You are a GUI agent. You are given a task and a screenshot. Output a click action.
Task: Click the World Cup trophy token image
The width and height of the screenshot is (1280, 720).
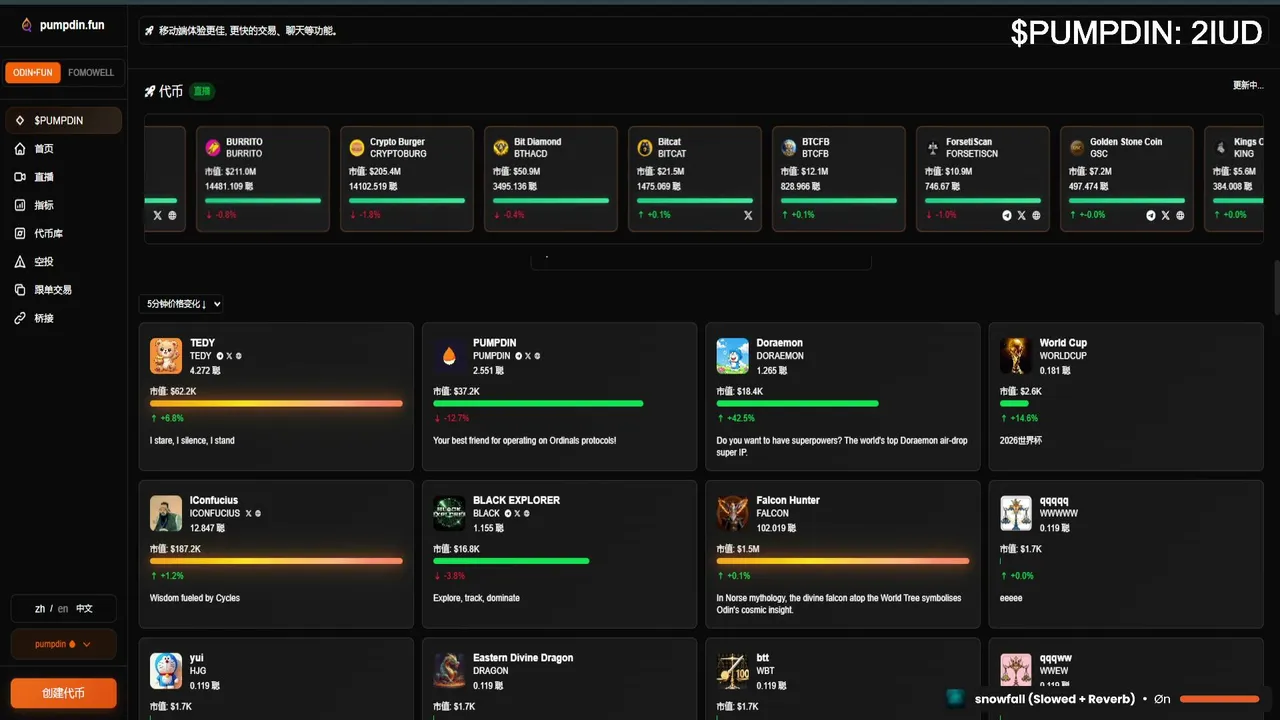pos(1016,356)
